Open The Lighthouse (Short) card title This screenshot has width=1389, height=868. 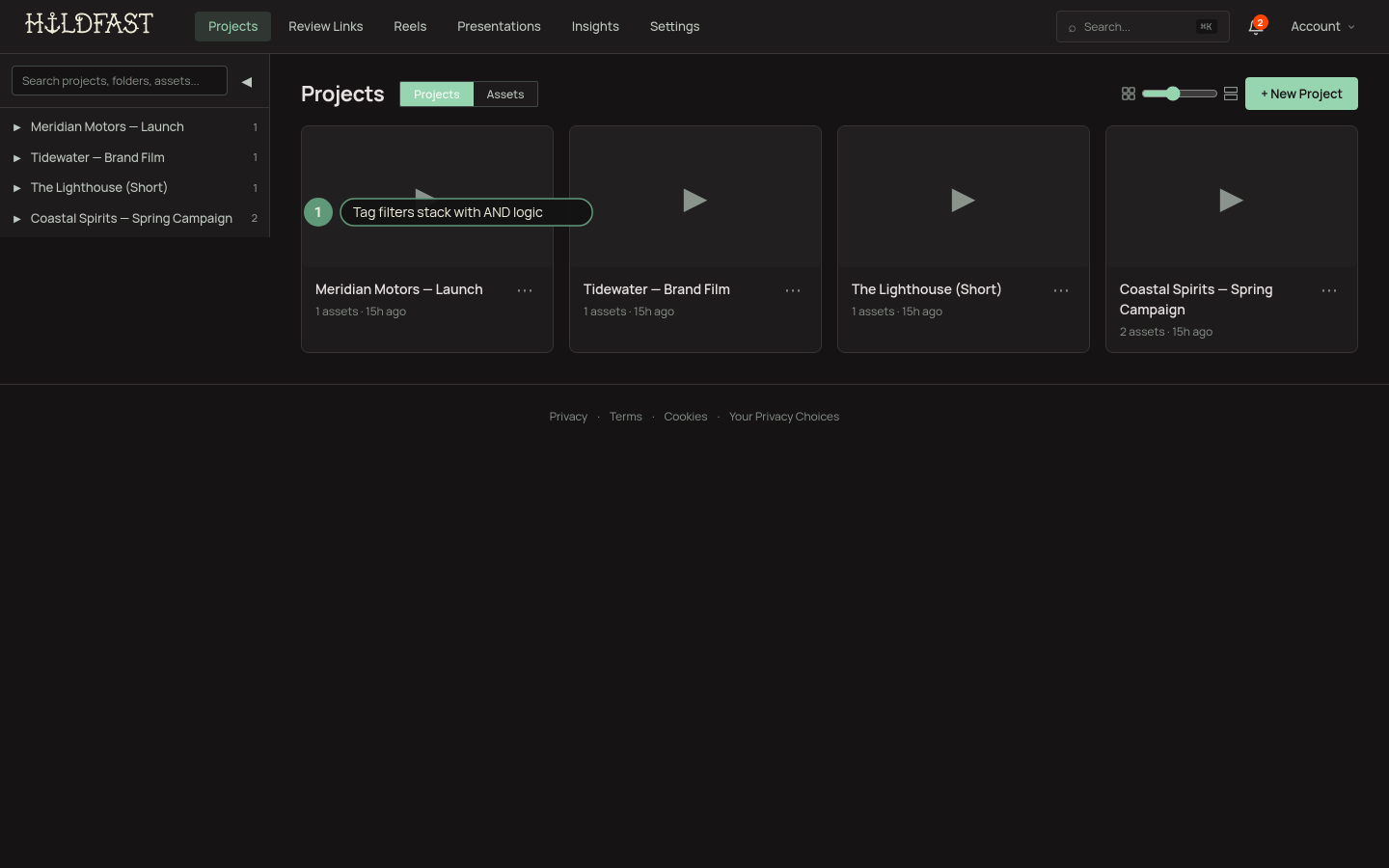point(927,289)
